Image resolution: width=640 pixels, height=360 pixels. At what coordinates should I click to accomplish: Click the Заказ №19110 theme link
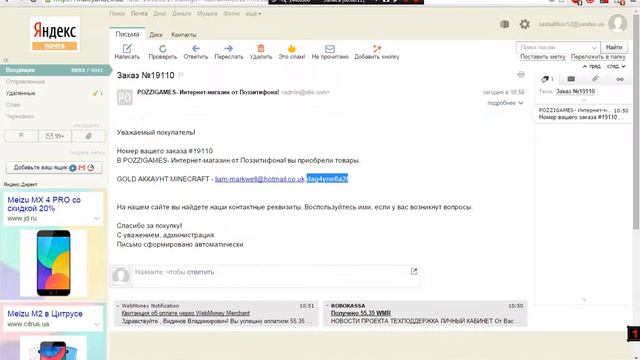click(x=575, y=91)
